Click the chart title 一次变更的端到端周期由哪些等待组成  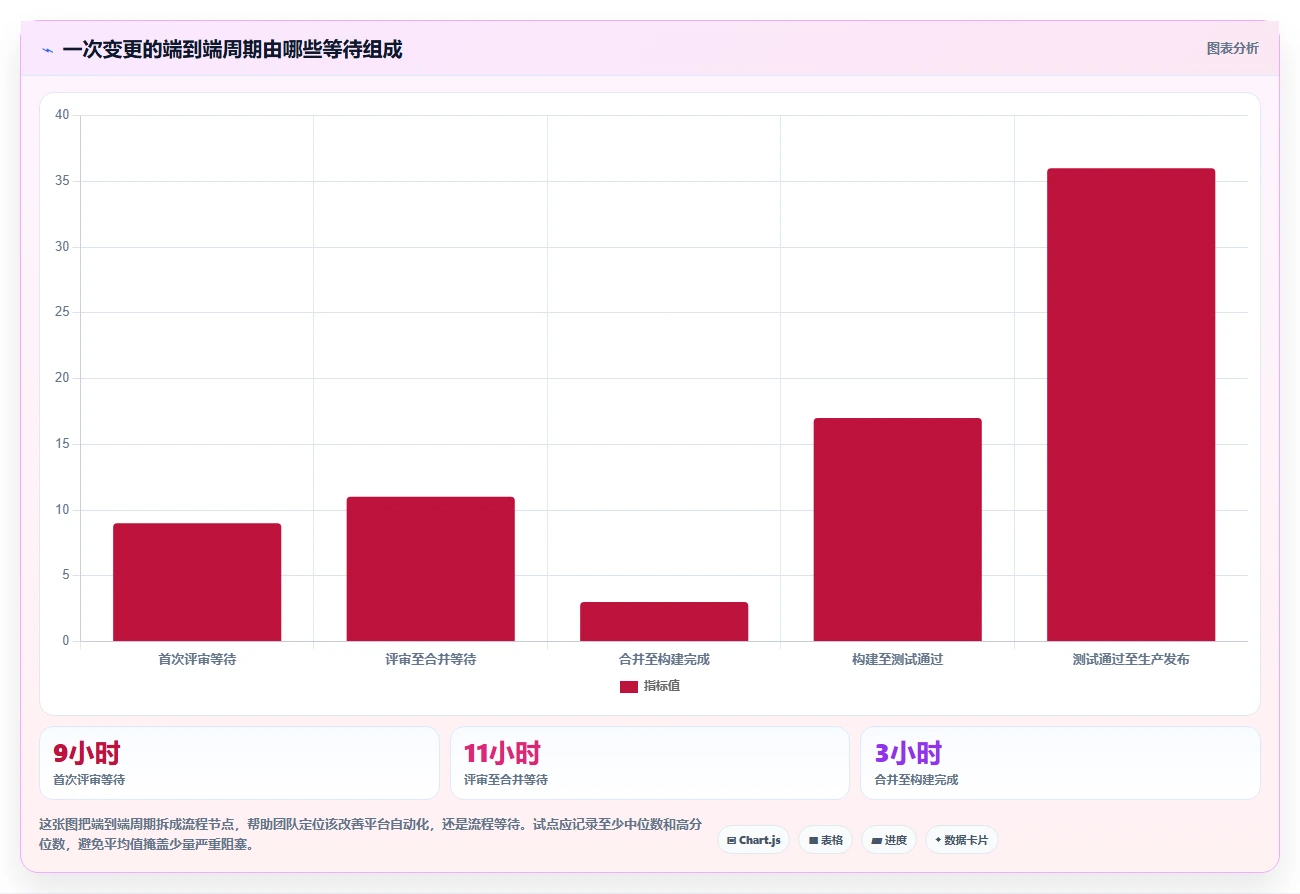232,49
